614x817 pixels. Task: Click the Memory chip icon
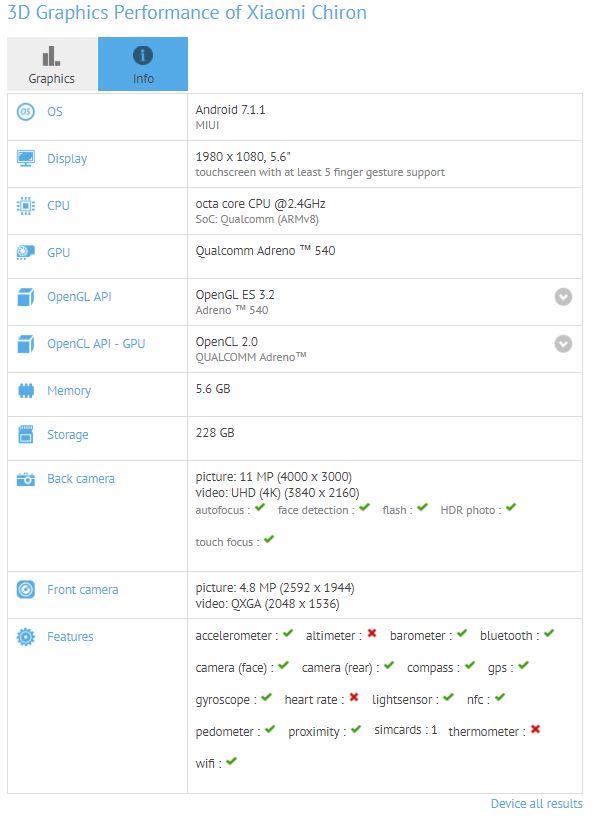click(26, 391)
